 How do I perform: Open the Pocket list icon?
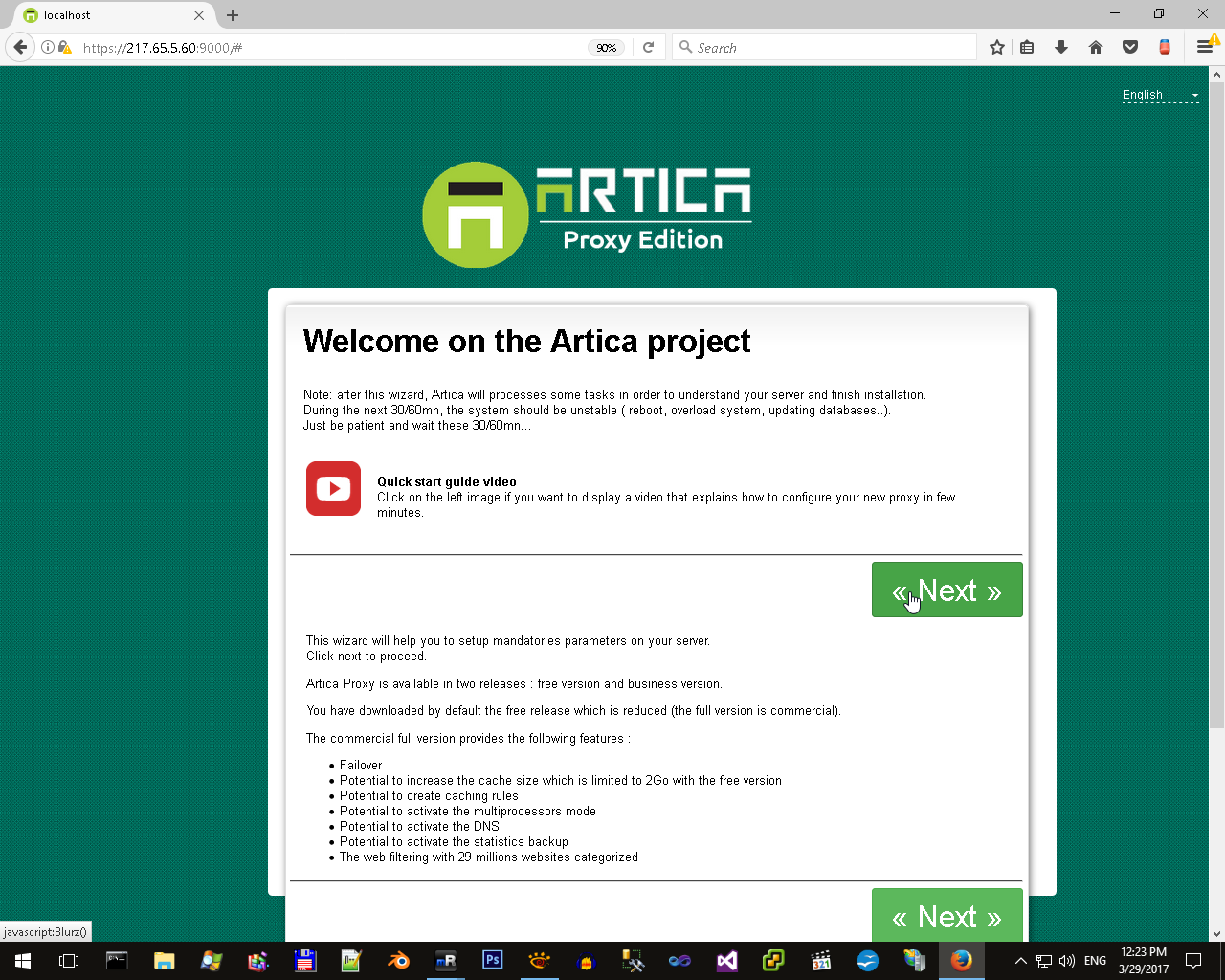(x=1130, y=47)
